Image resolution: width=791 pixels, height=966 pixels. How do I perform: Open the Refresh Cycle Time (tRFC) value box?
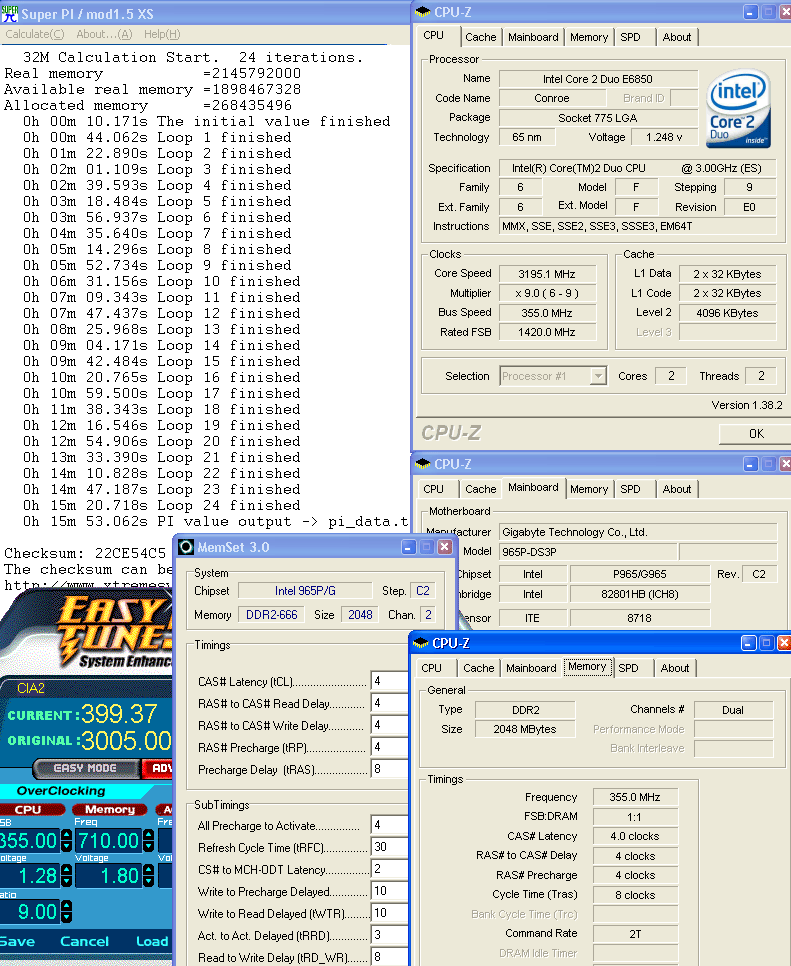pyautogui.click(x=388, y=847)
